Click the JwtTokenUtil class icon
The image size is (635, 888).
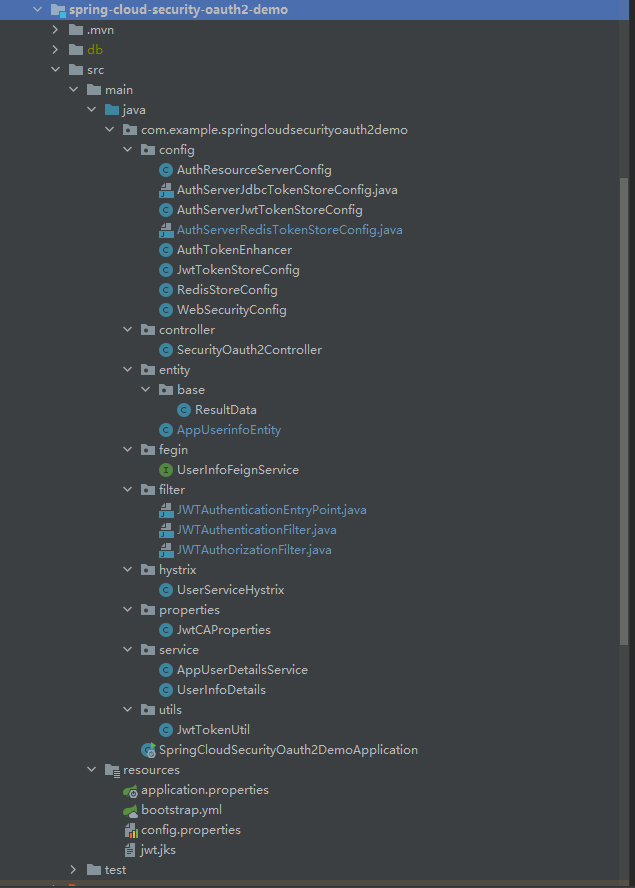pyautogui.click(x=165, y=730)
